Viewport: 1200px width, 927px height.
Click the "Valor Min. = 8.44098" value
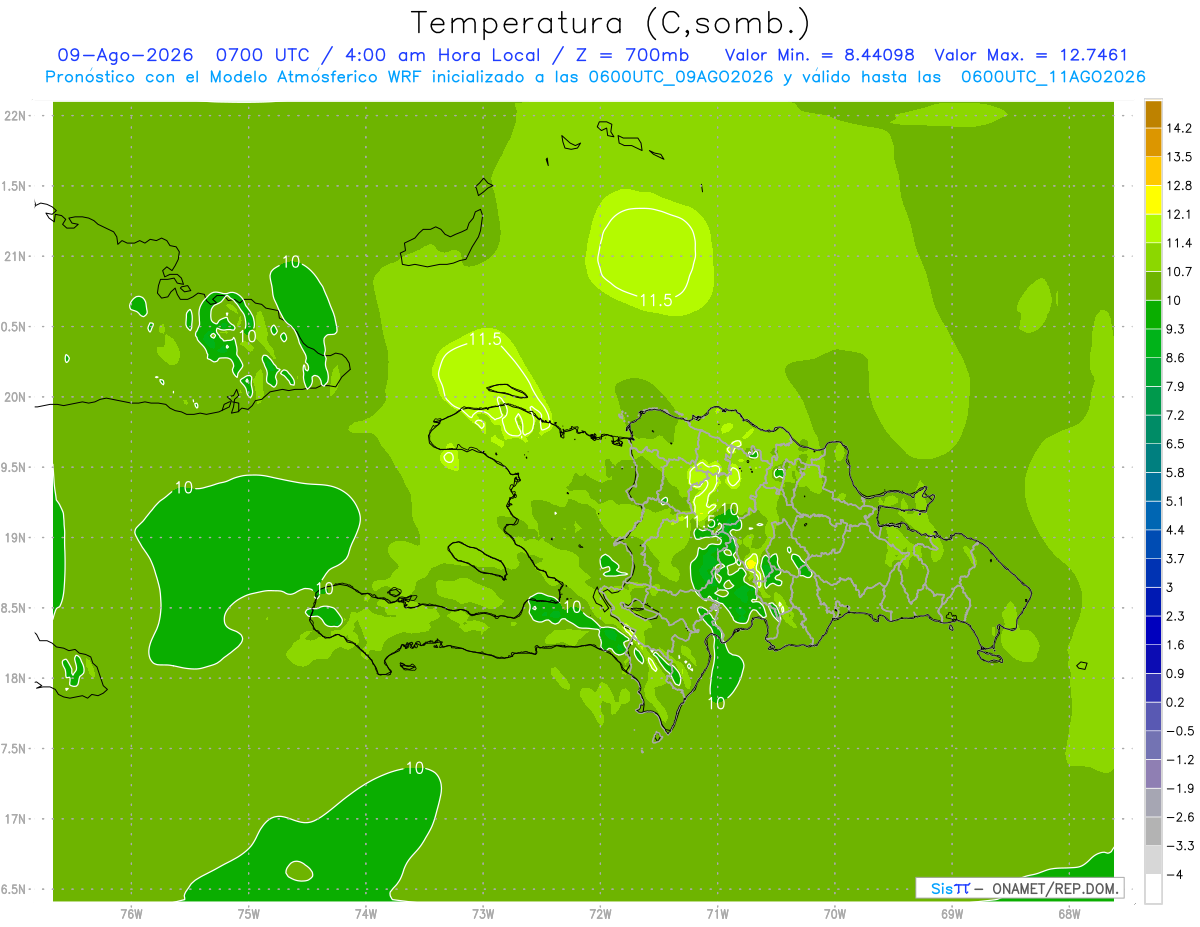[x=819, y=55]
